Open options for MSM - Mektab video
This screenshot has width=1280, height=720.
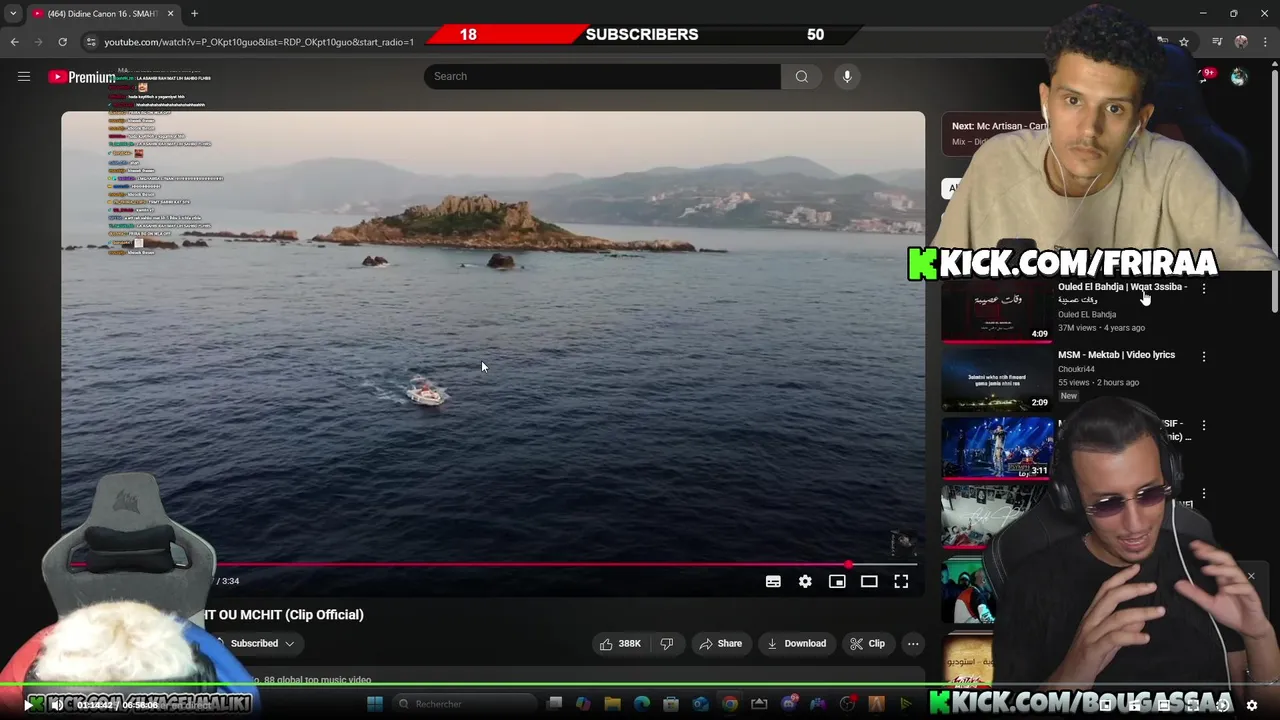click(1204, 356)
